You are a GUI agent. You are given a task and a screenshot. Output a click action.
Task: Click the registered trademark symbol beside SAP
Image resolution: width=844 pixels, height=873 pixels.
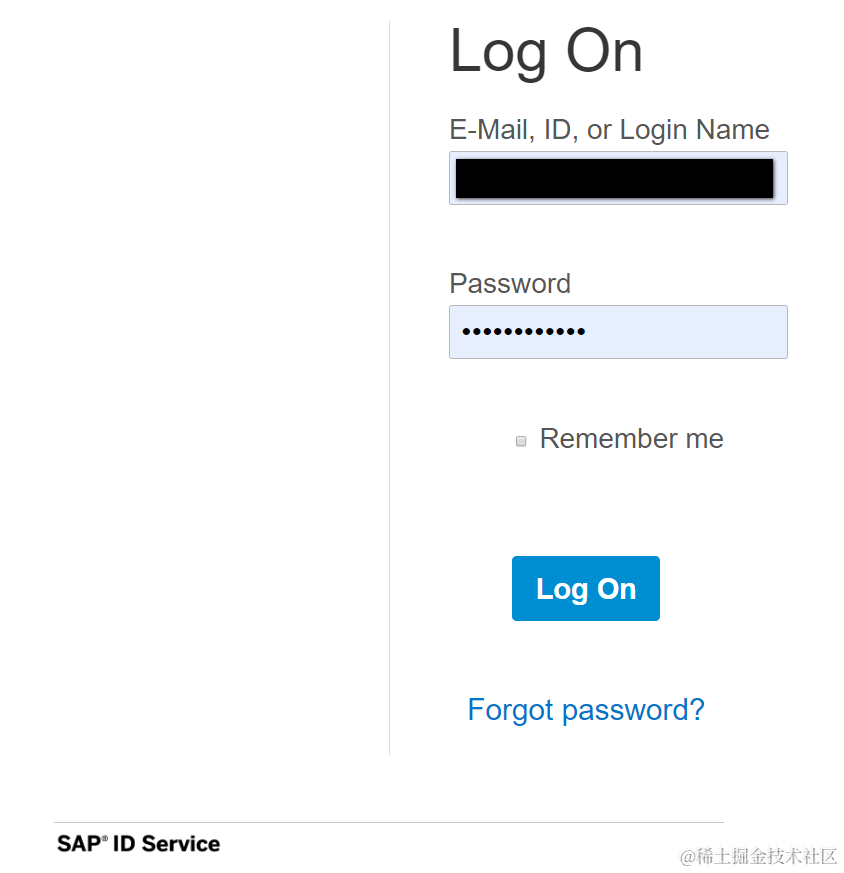coord(105,839)
